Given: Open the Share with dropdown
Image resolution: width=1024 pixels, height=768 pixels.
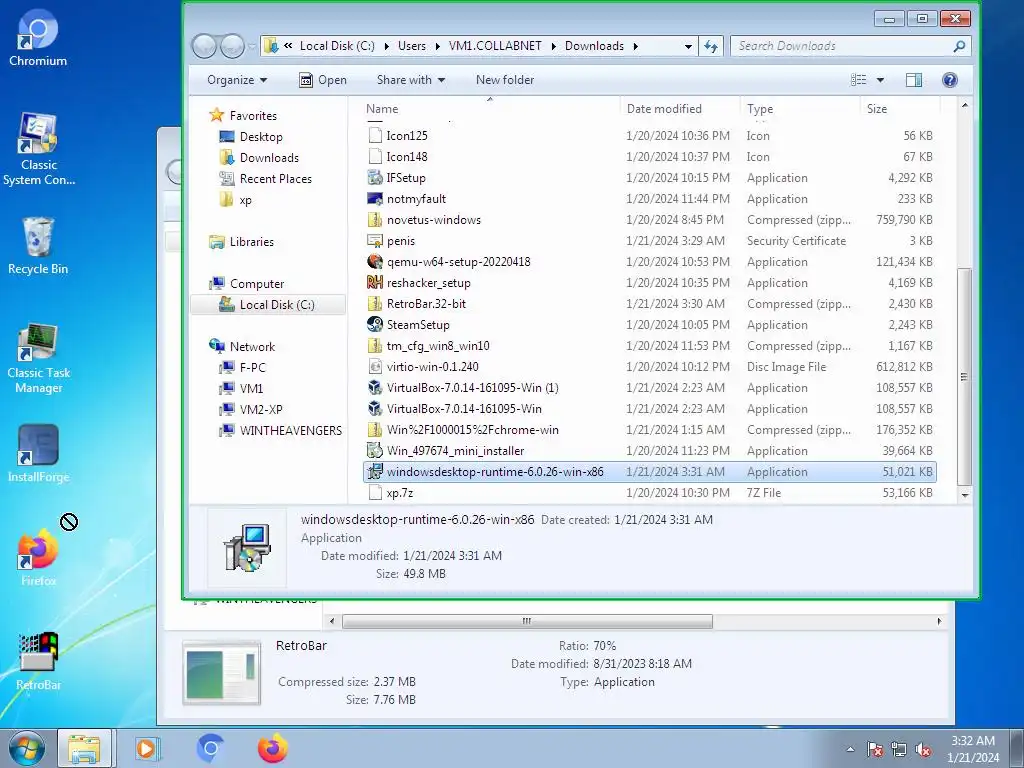Looking at the screenshot, I should tap(411, 80).
